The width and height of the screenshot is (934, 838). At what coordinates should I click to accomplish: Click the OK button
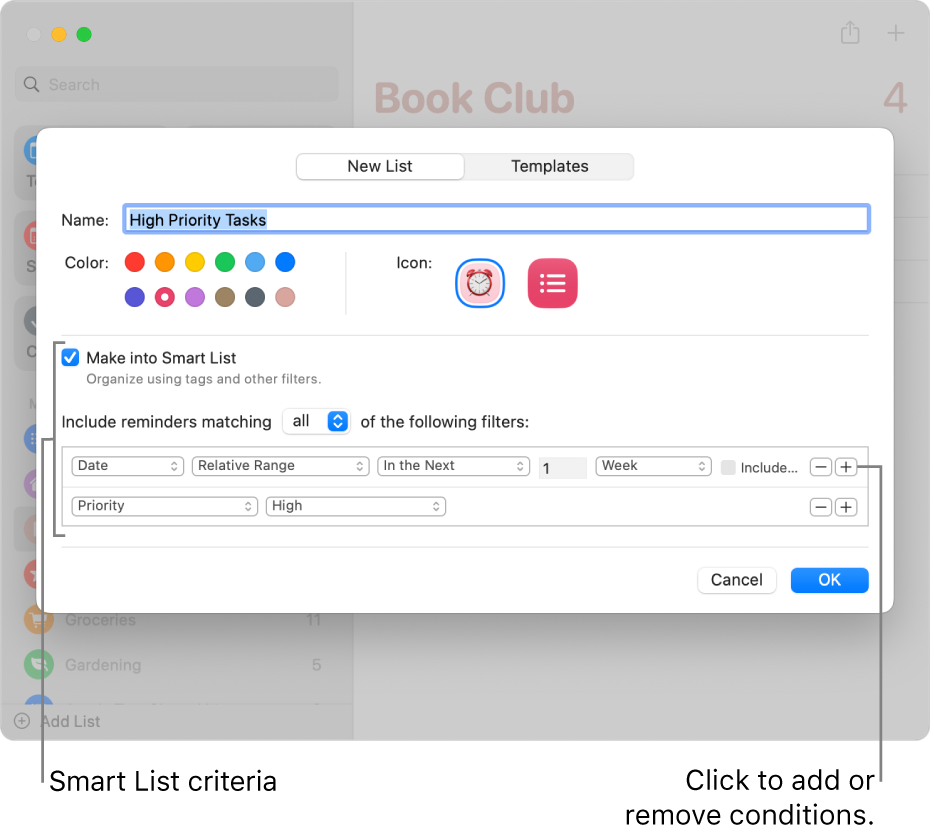click(829, 580)
